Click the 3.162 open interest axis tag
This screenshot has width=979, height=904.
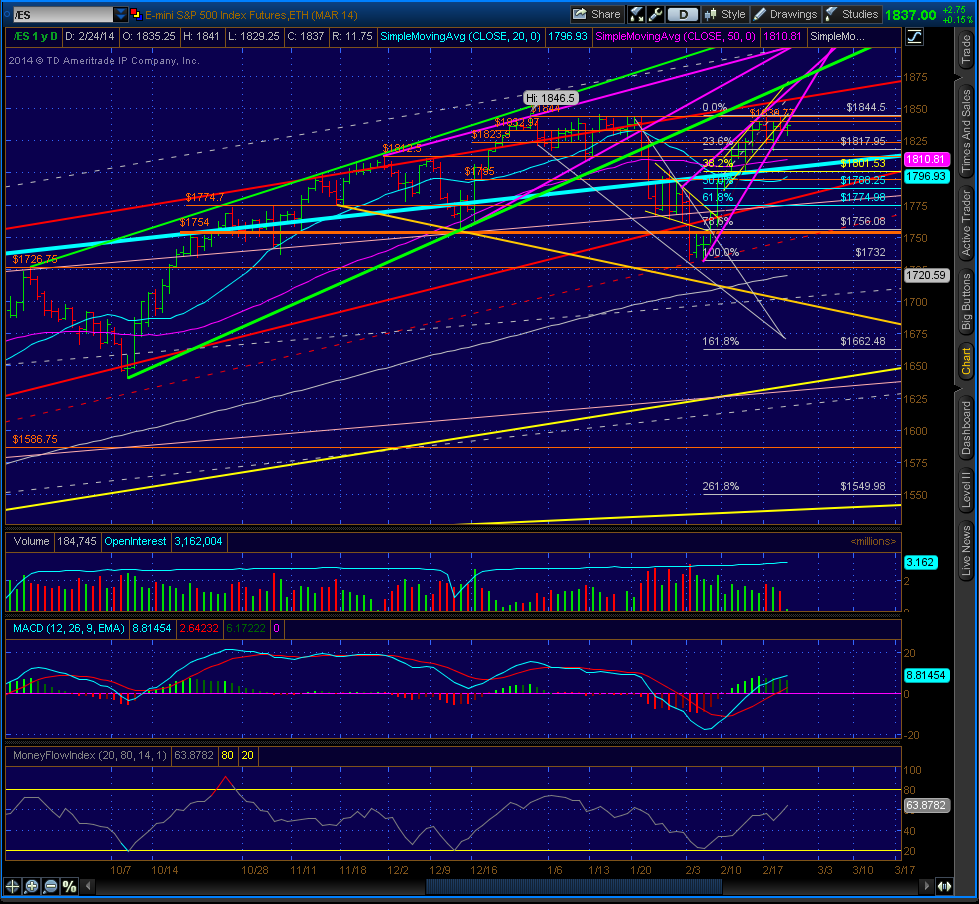coord(920,563)
